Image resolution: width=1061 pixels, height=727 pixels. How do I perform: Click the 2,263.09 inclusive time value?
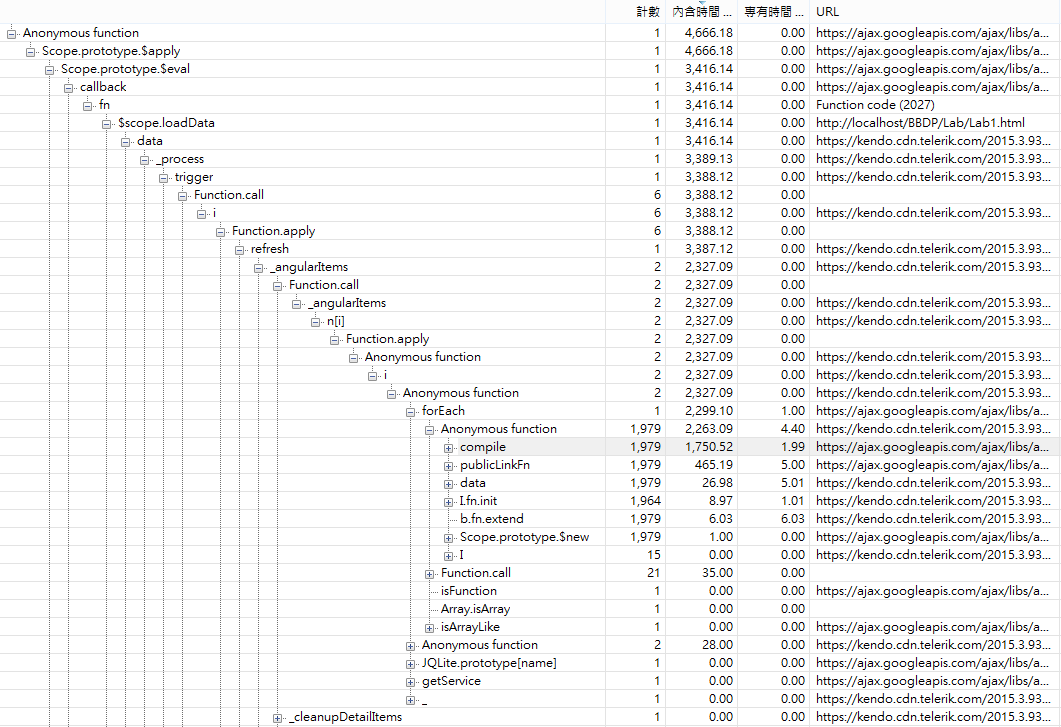coord(708,428)
